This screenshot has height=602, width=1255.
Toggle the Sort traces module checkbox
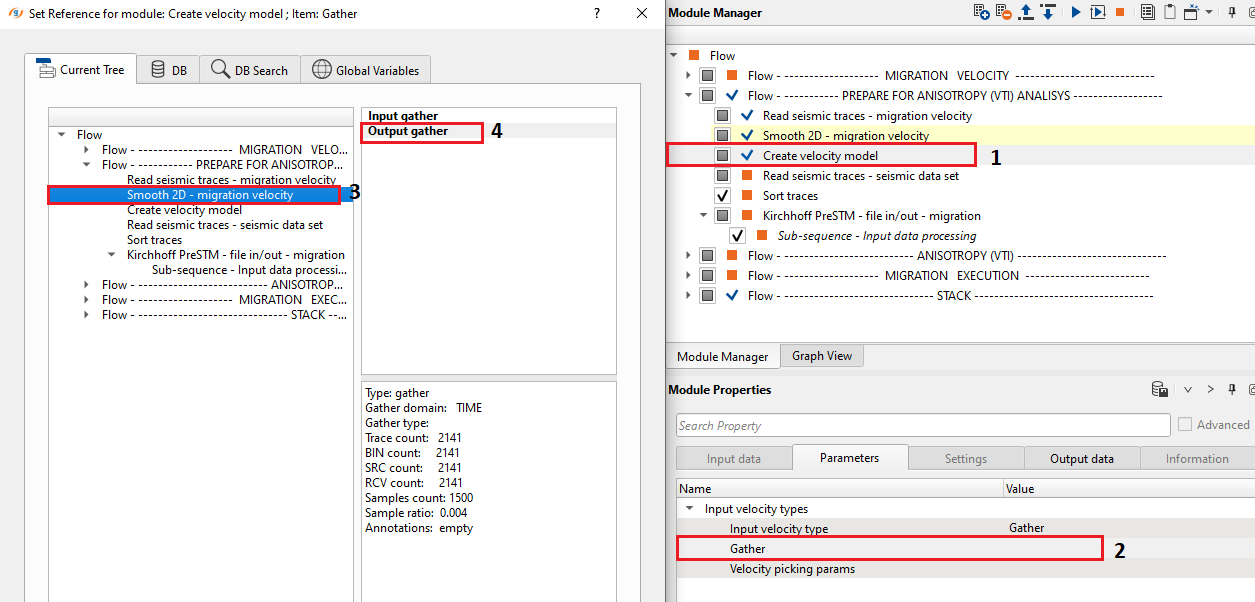(722, 196)
